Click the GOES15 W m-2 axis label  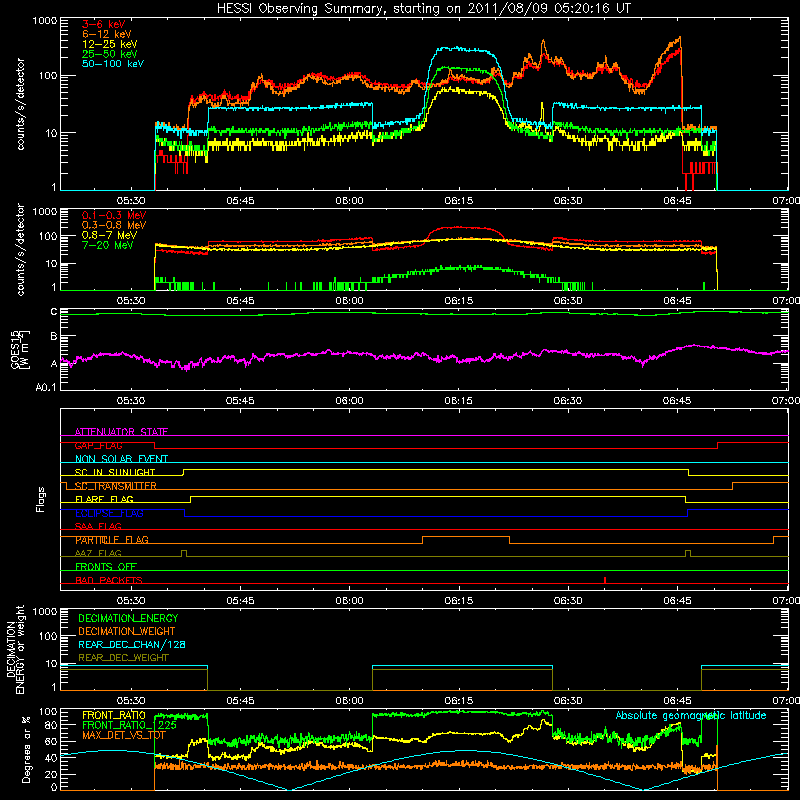[x=21, y=349]
